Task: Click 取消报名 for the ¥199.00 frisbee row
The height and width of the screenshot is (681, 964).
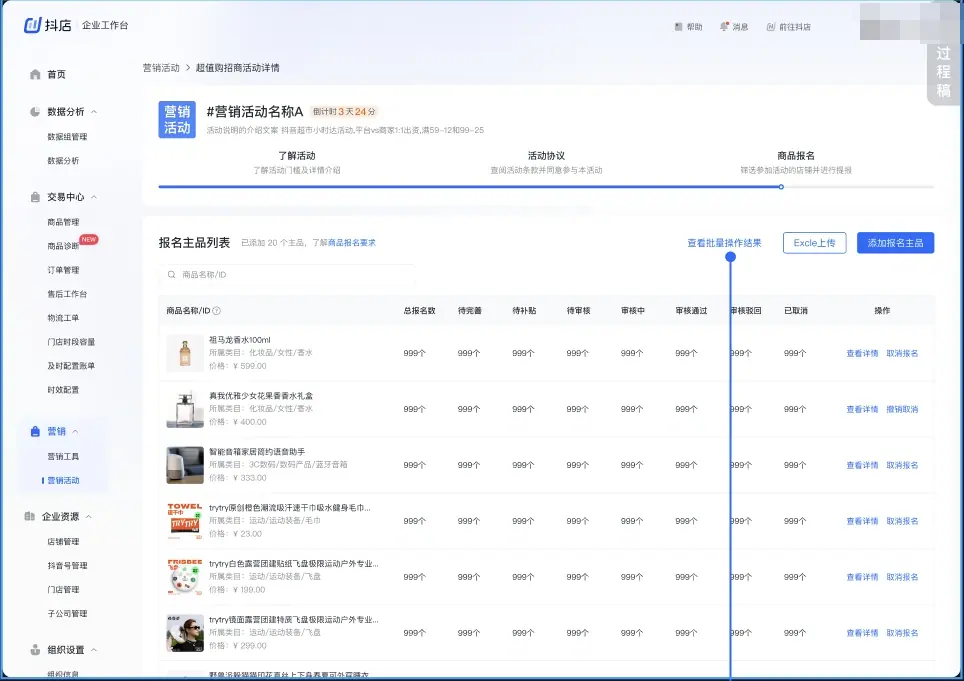Action: [902, 577]
